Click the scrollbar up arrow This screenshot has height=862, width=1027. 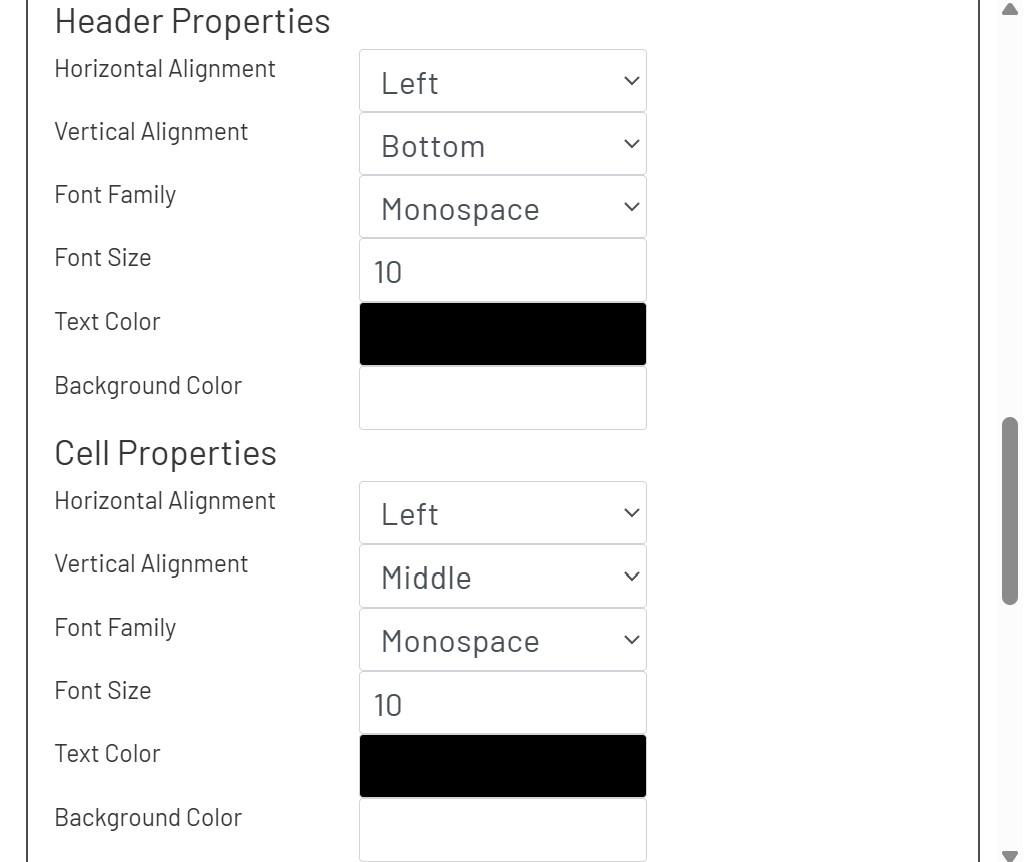1009,10
